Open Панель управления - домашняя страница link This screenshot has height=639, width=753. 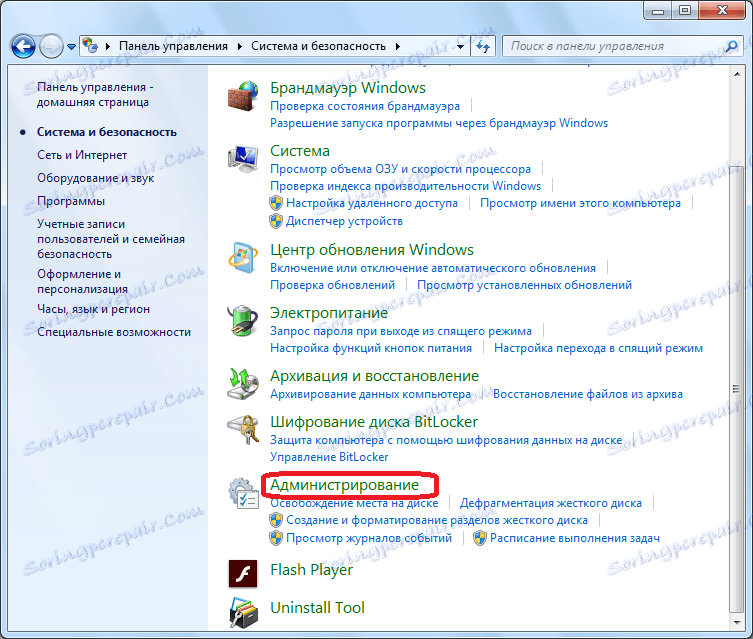95,95
